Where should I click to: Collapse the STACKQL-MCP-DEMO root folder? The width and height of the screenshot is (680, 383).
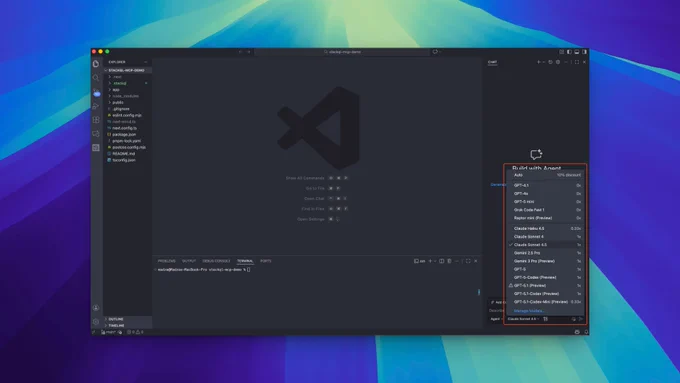click(x=128, y=70)
